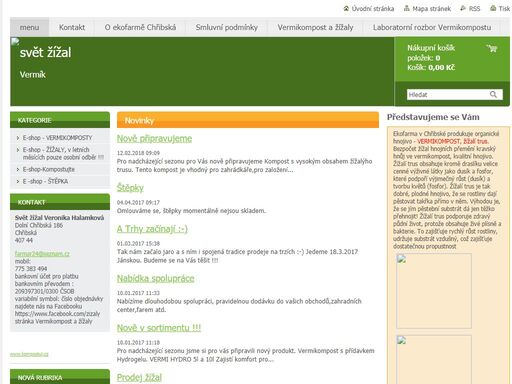
Task: Open the Prodej žížal article
Action: click(x=139, y=377)
